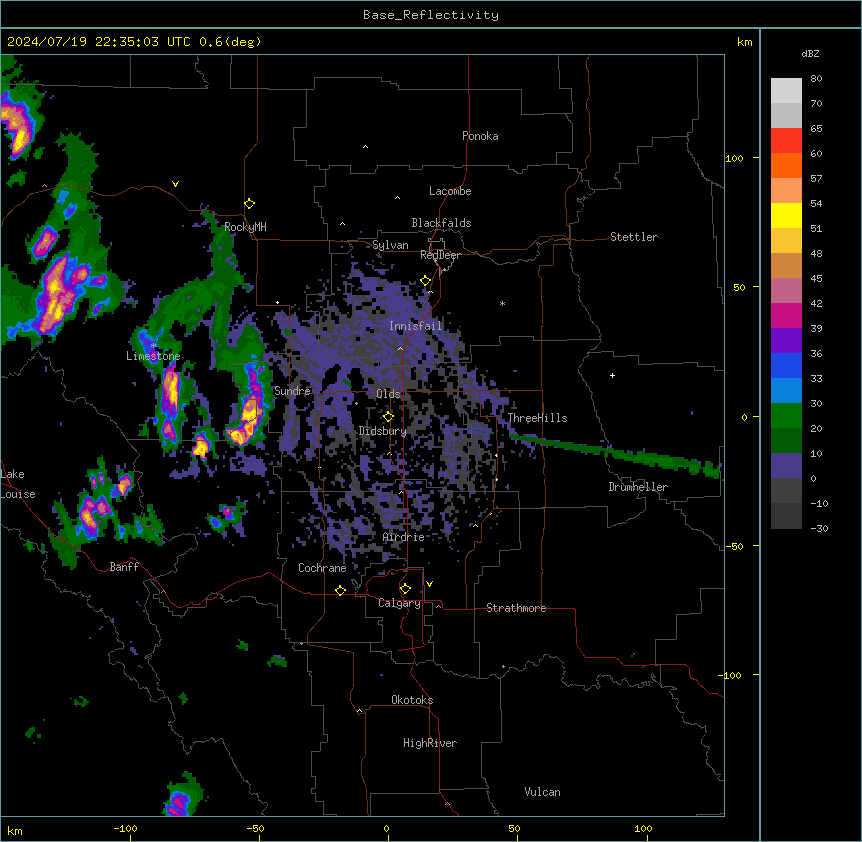Image resolution: width=862 pixels, height=842 pixels.
Task: Click the 50 tick label on right axis
Action: [739, 287]
